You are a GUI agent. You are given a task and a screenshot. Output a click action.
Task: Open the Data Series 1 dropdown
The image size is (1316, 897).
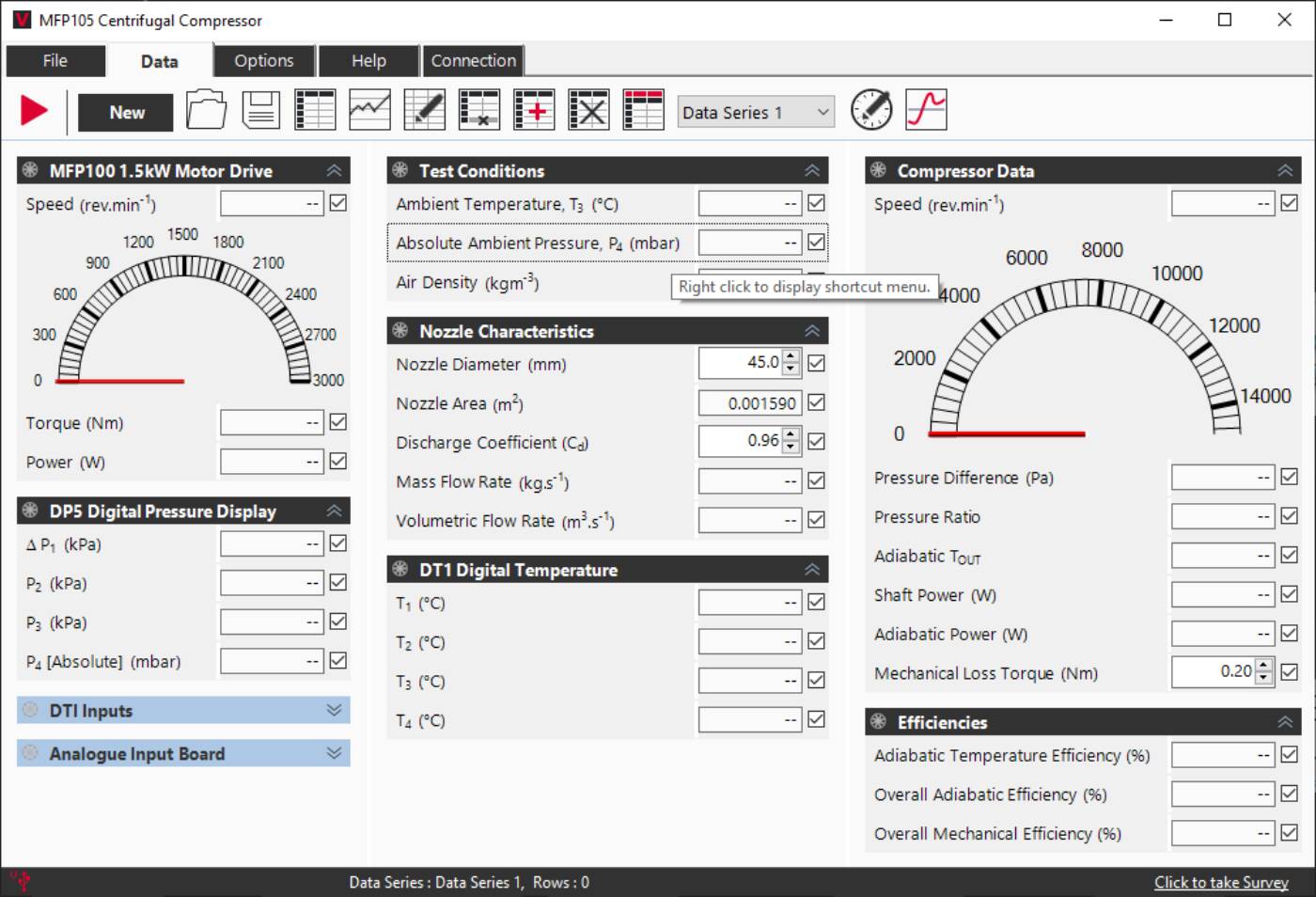755,112
